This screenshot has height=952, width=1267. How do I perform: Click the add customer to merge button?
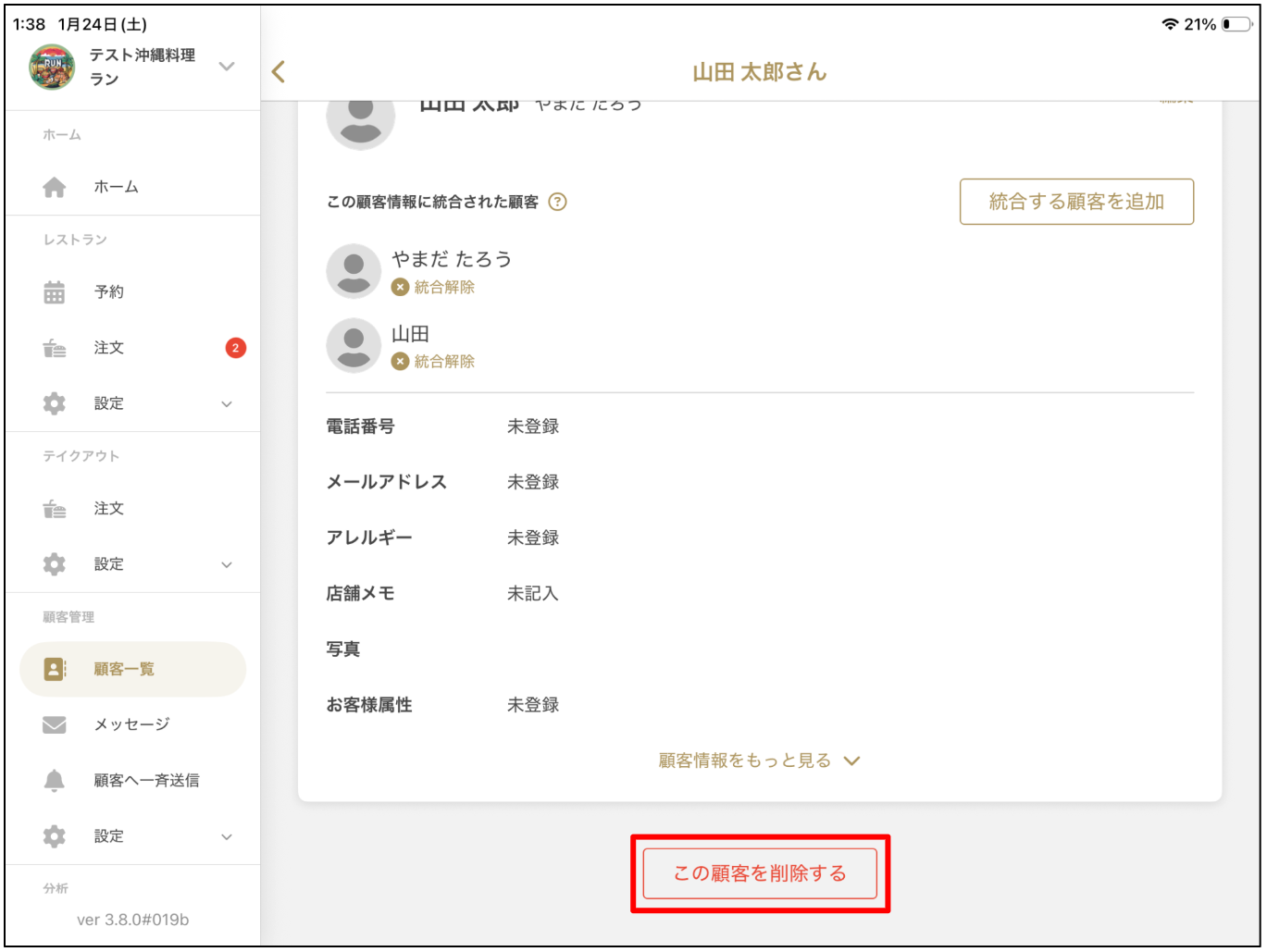coord(1076,202)
